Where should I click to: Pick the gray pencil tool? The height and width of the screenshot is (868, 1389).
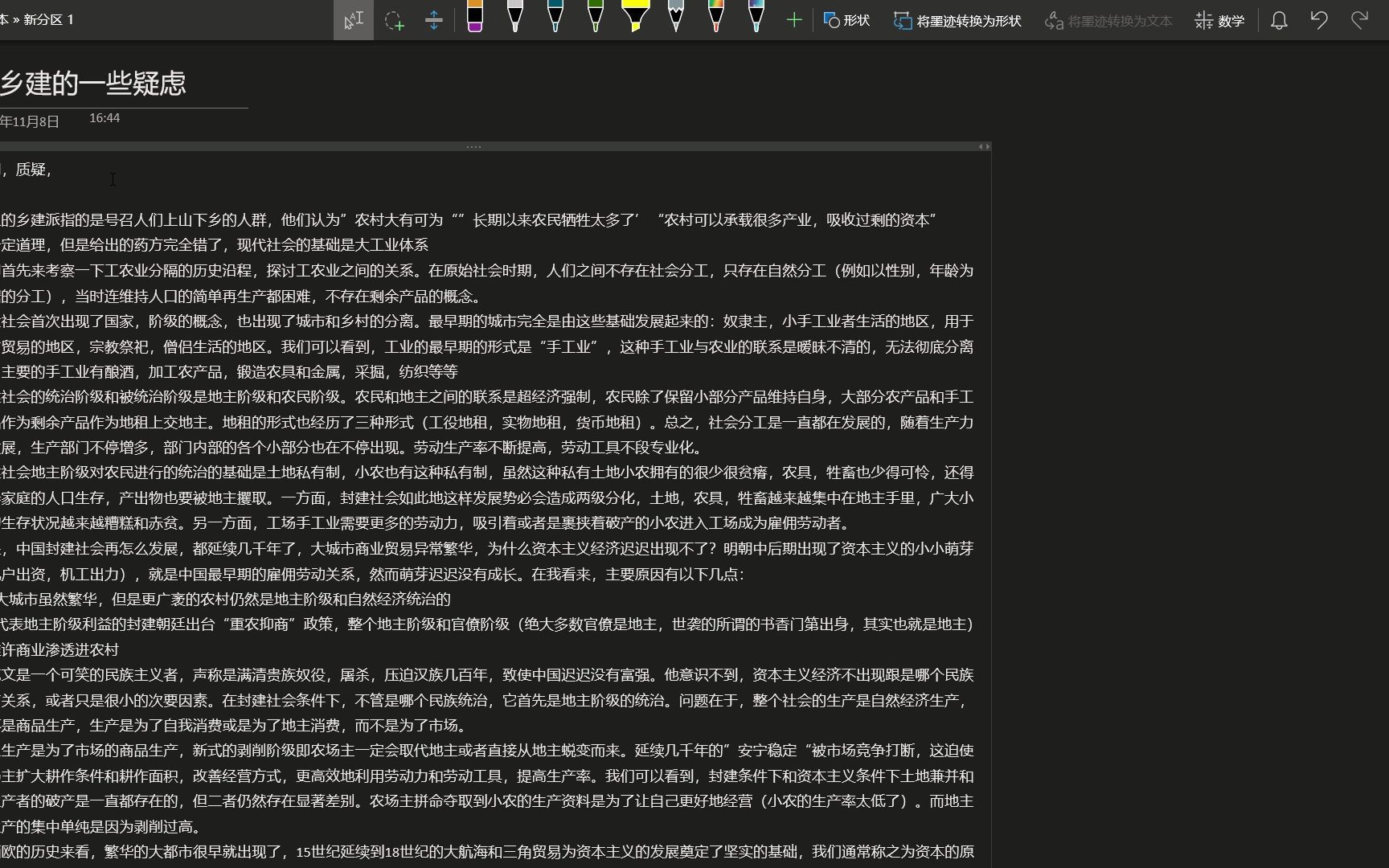(676, 17)
